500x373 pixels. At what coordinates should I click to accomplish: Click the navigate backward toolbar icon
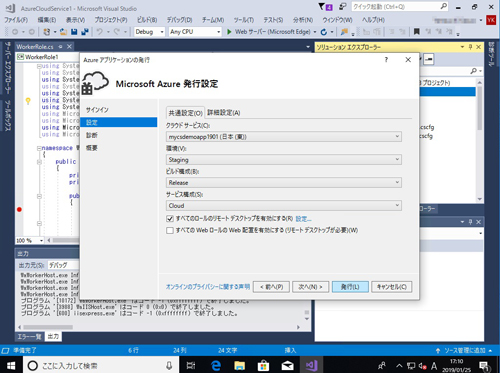coord(15,32)
